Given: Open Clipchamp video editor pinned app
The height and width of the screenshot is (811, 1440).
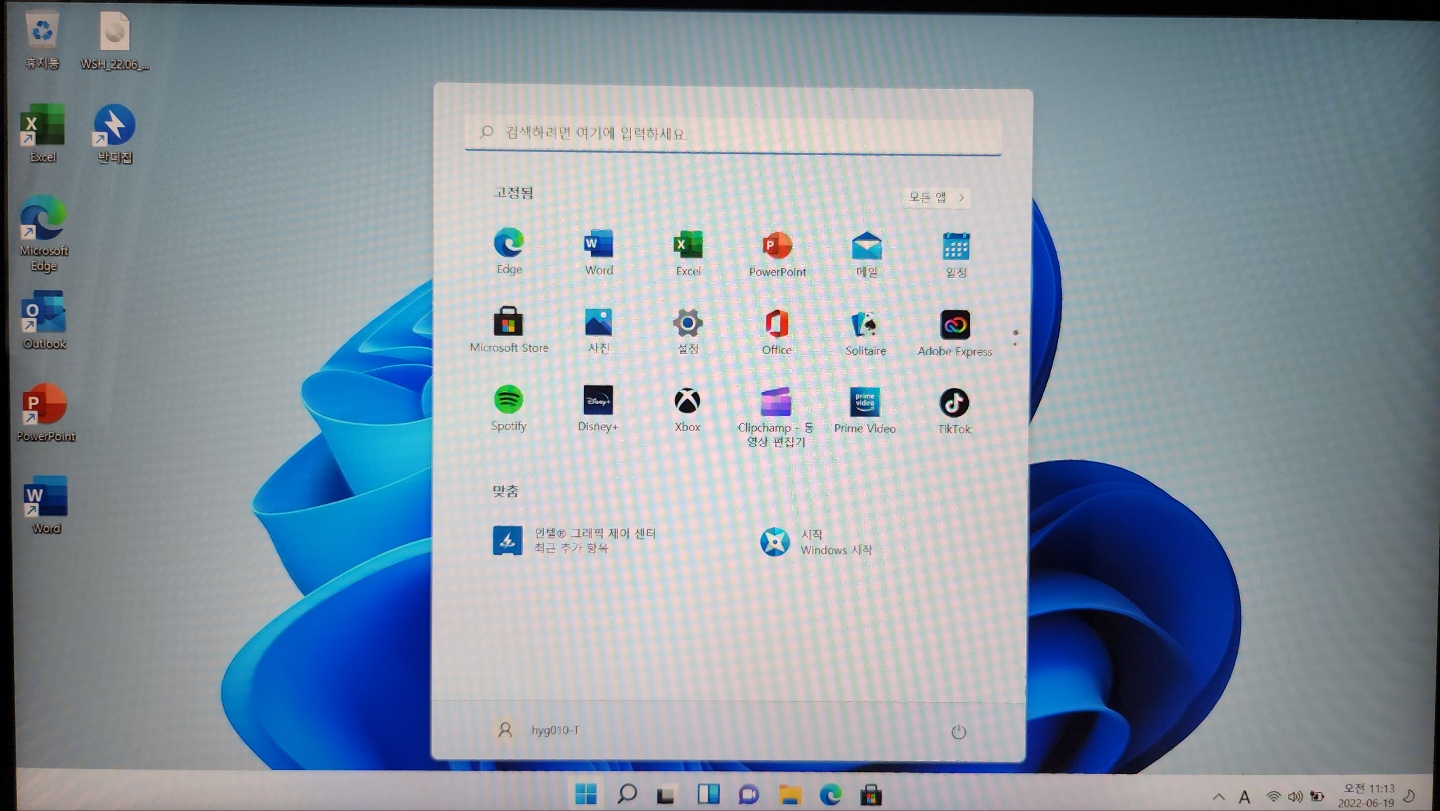Looking at the screenshot, I should click(776, 416).
